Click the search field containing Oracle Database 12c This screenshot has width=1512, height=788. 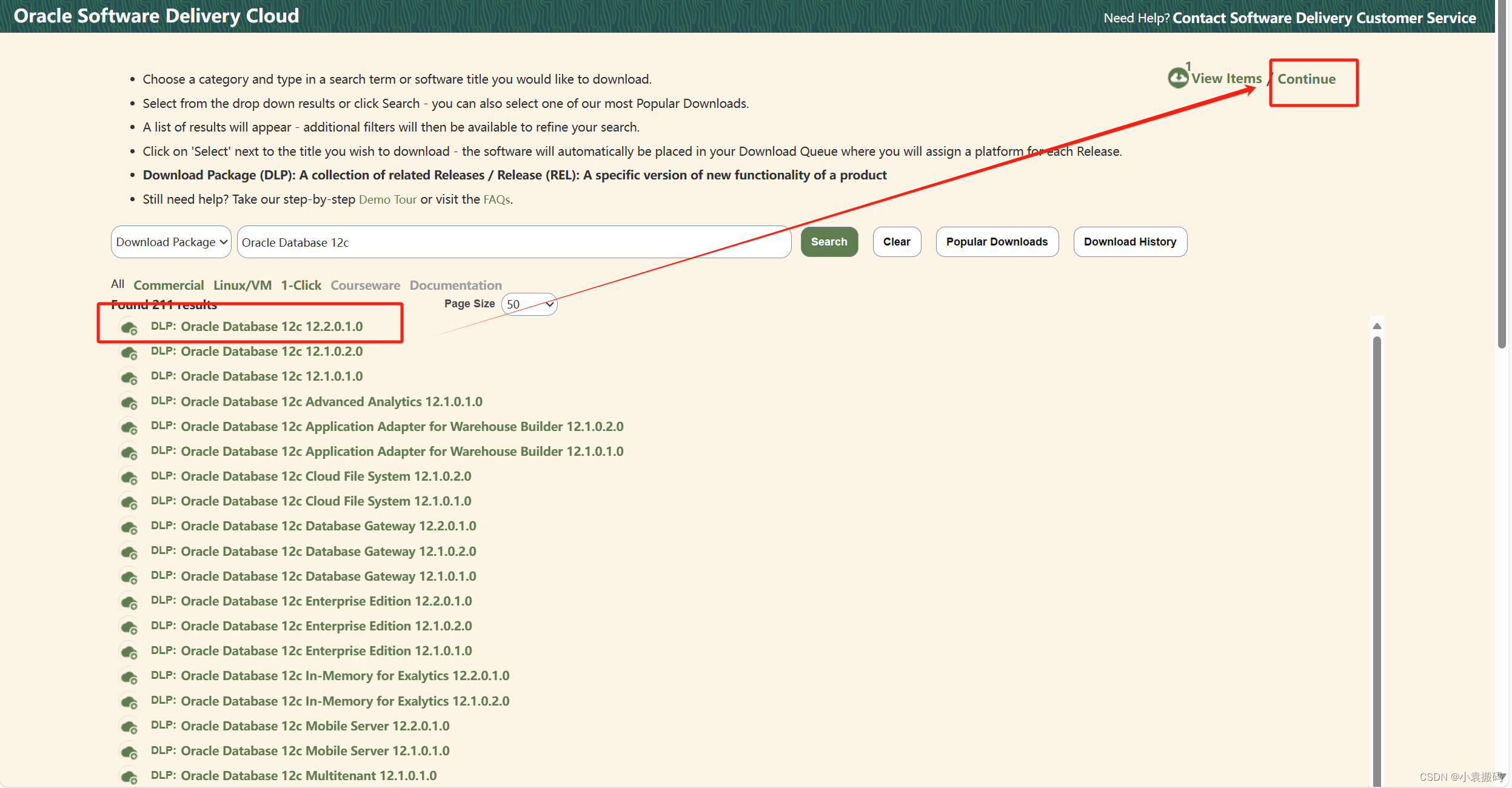pos(514,242)
